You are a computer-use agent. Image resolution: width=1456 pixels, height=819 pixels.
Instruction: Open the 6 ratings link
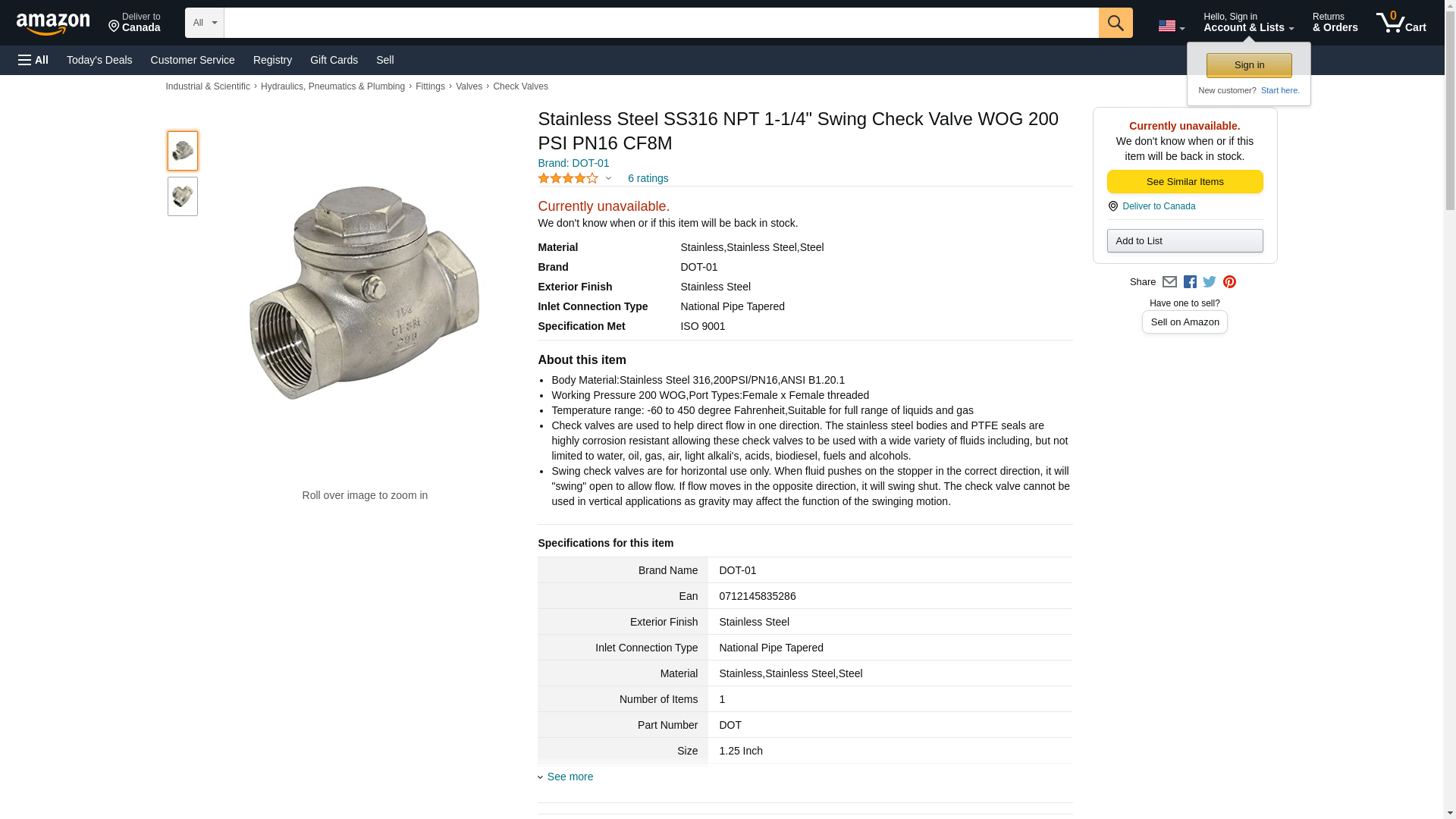(648, 178)
